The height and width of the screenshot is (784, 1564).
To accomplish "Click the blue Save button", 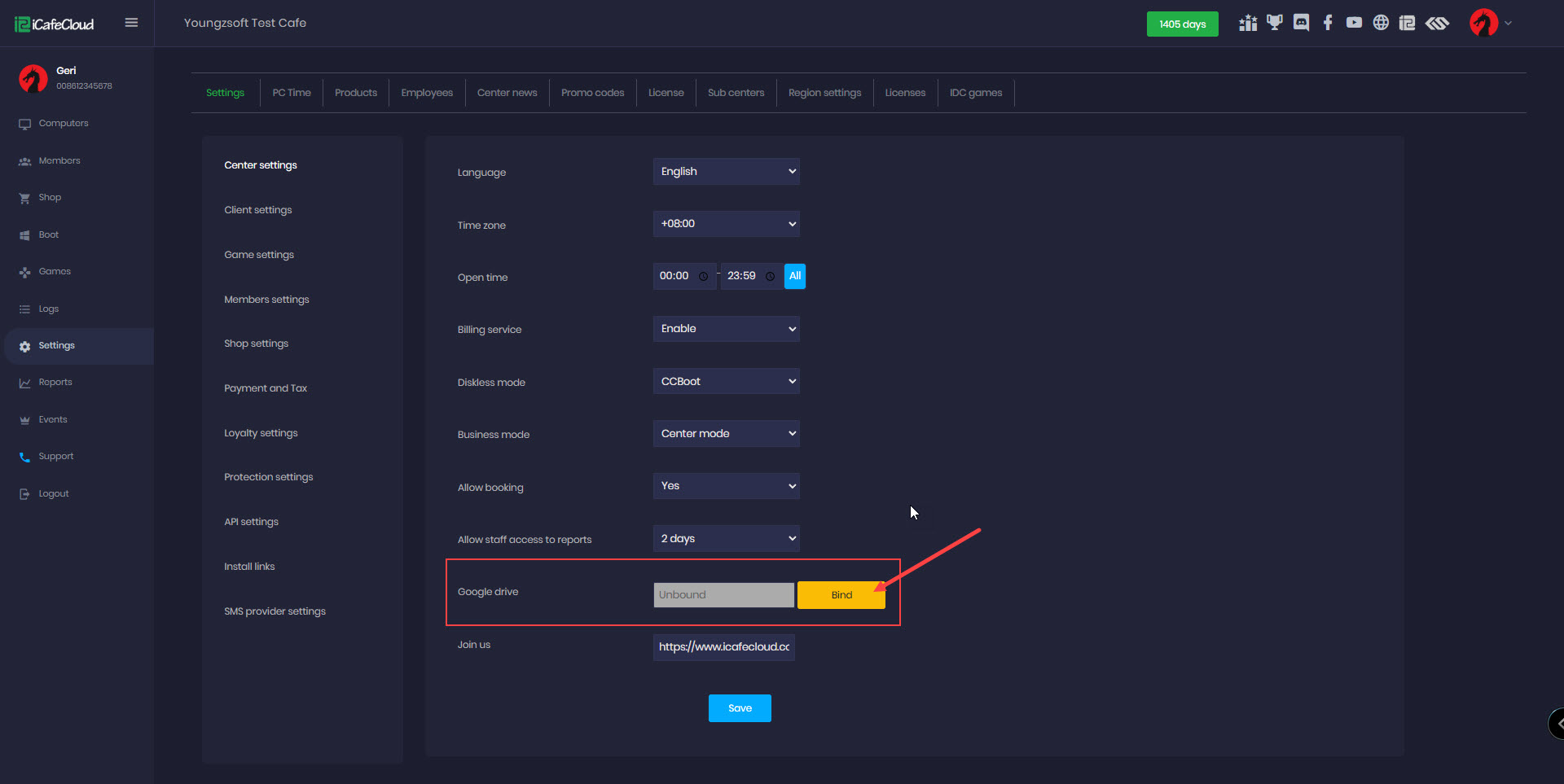I will 740,708.
